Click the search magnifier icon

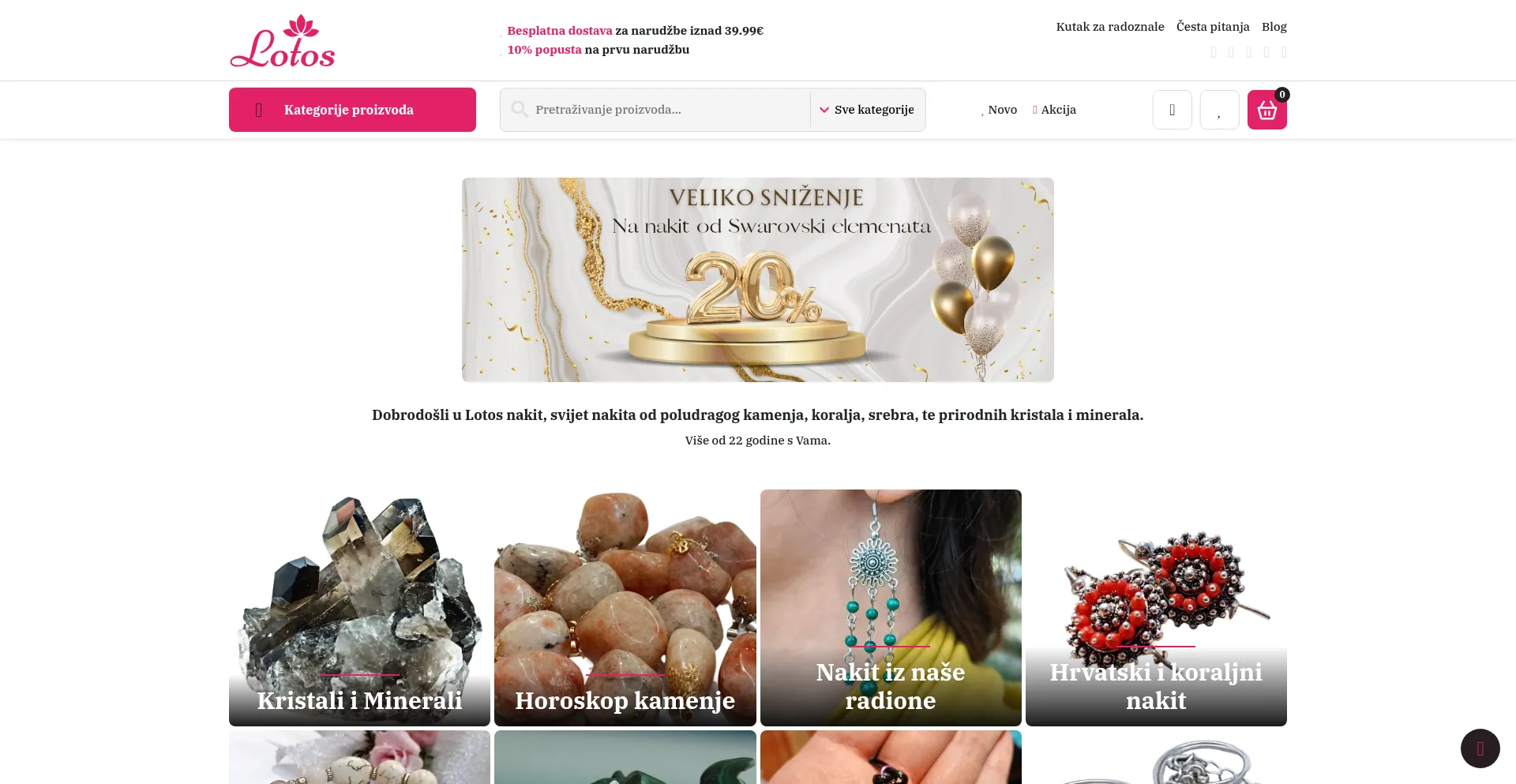pos(519,109)
